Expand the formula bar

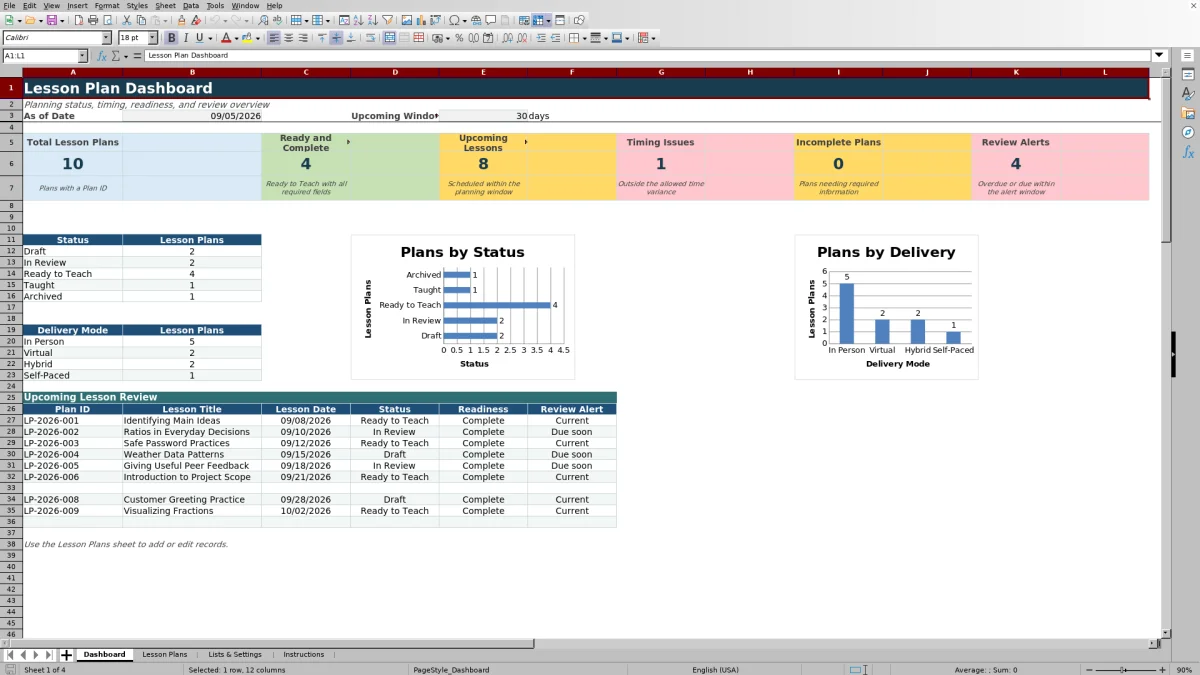tap(1160, 56)
